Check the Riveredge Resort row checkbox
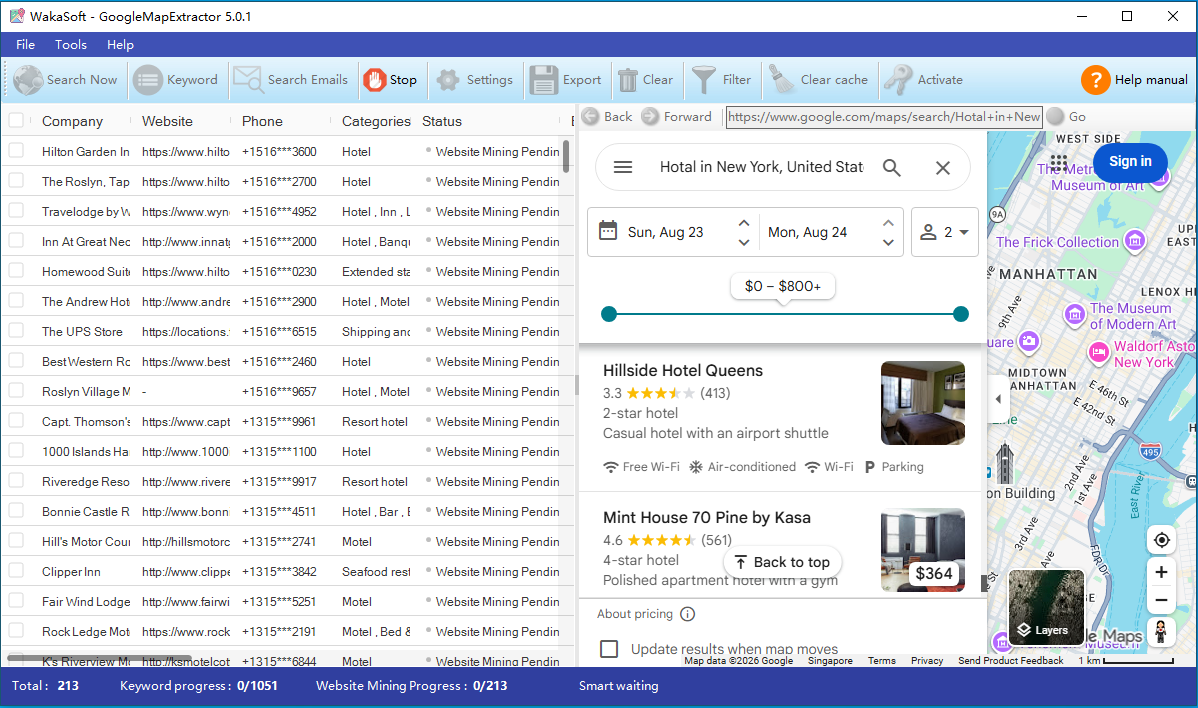1198x708 pixels. tap(16, 481)
